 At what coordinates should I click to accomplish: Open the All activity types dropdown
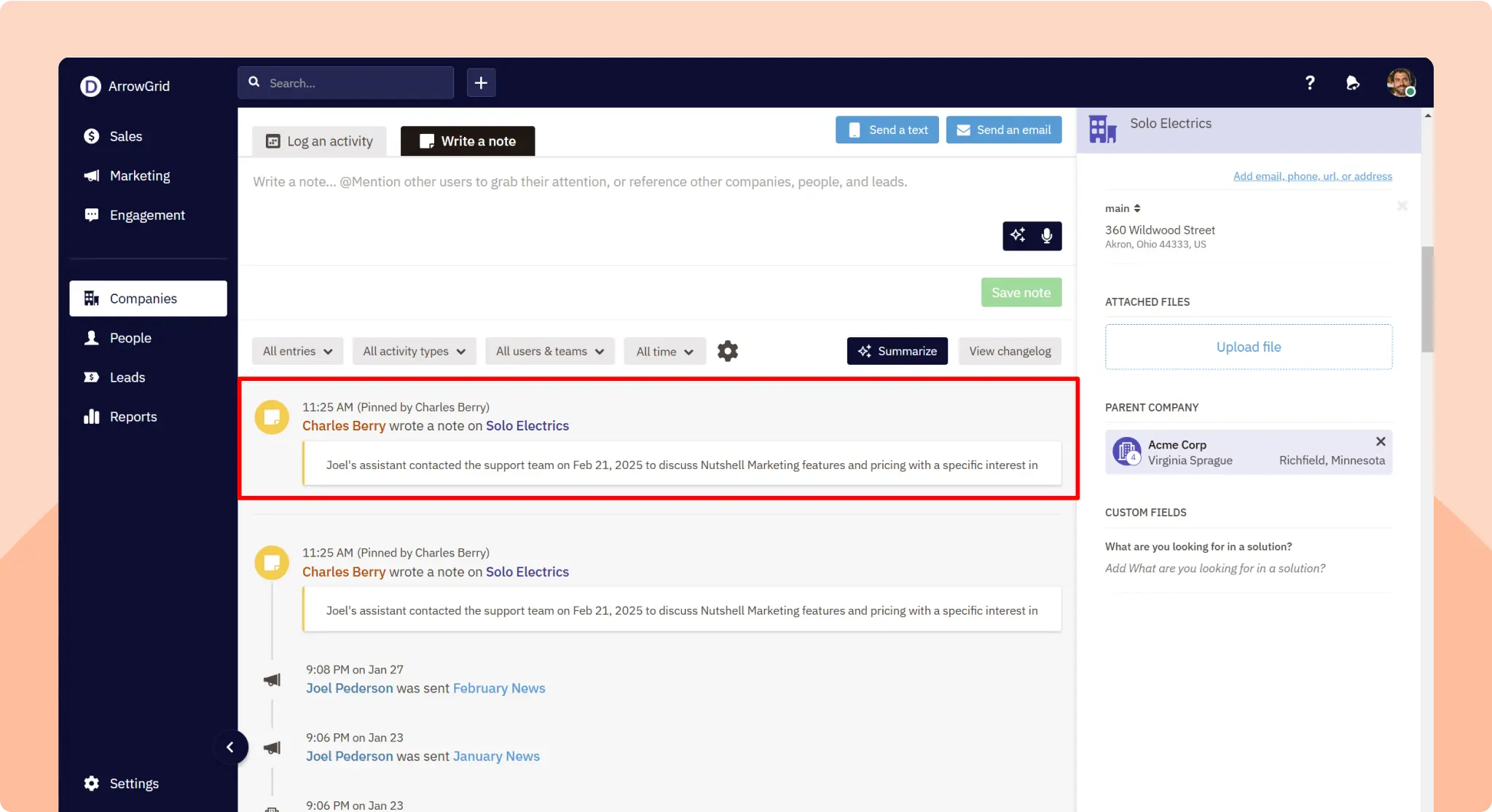[414, 350]
